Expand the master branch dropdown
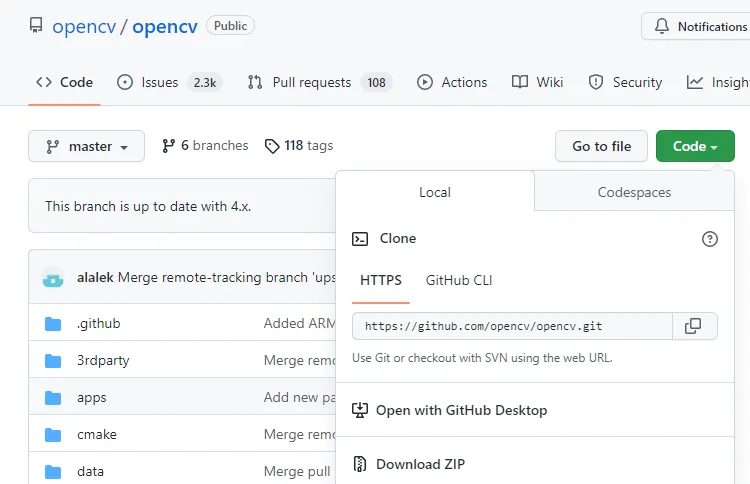Screen dimensions: 750x484 pyautogui.click(x=87, y=146)
